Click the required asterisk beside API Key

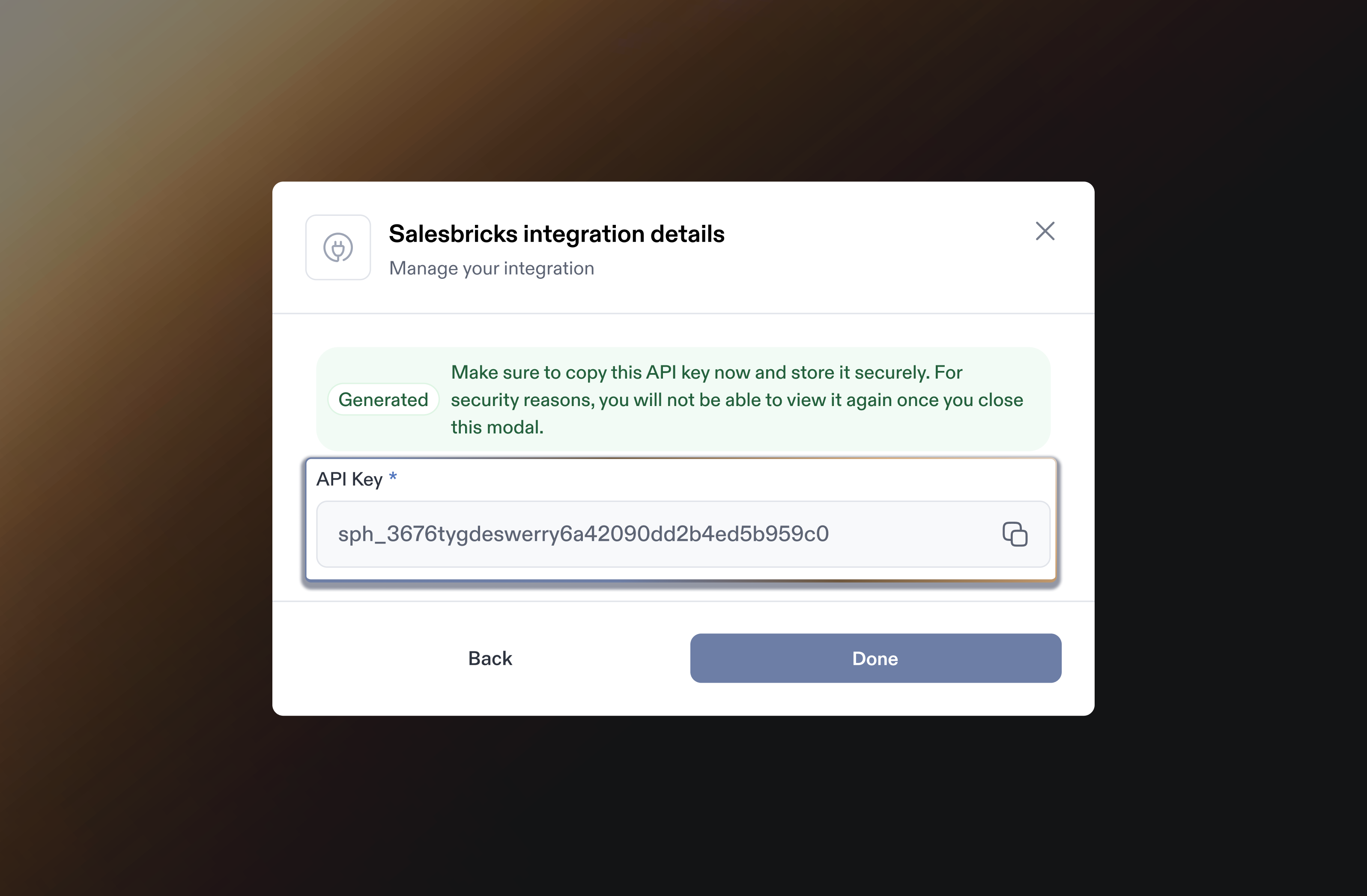click(x=393, y=477)
